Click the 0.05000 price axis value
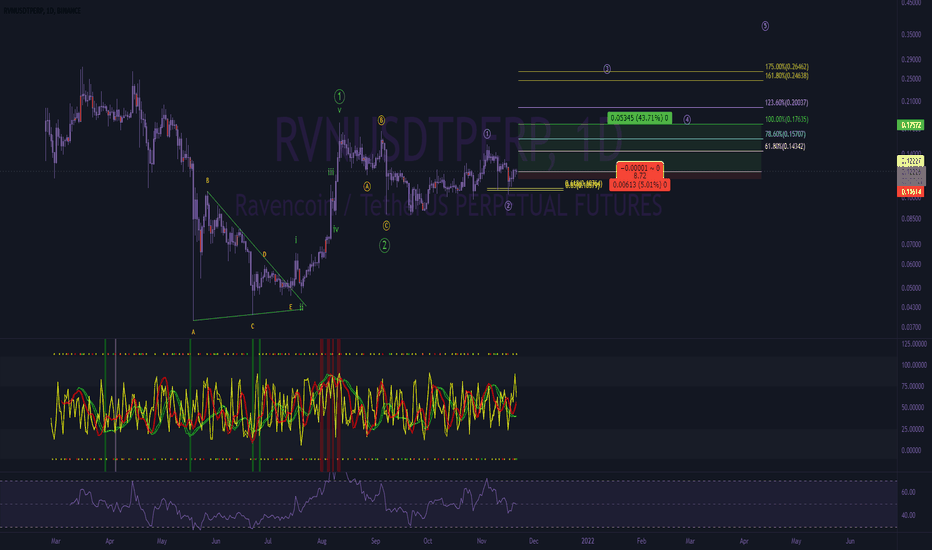This screenshot has width=932, height=550. 911,288
